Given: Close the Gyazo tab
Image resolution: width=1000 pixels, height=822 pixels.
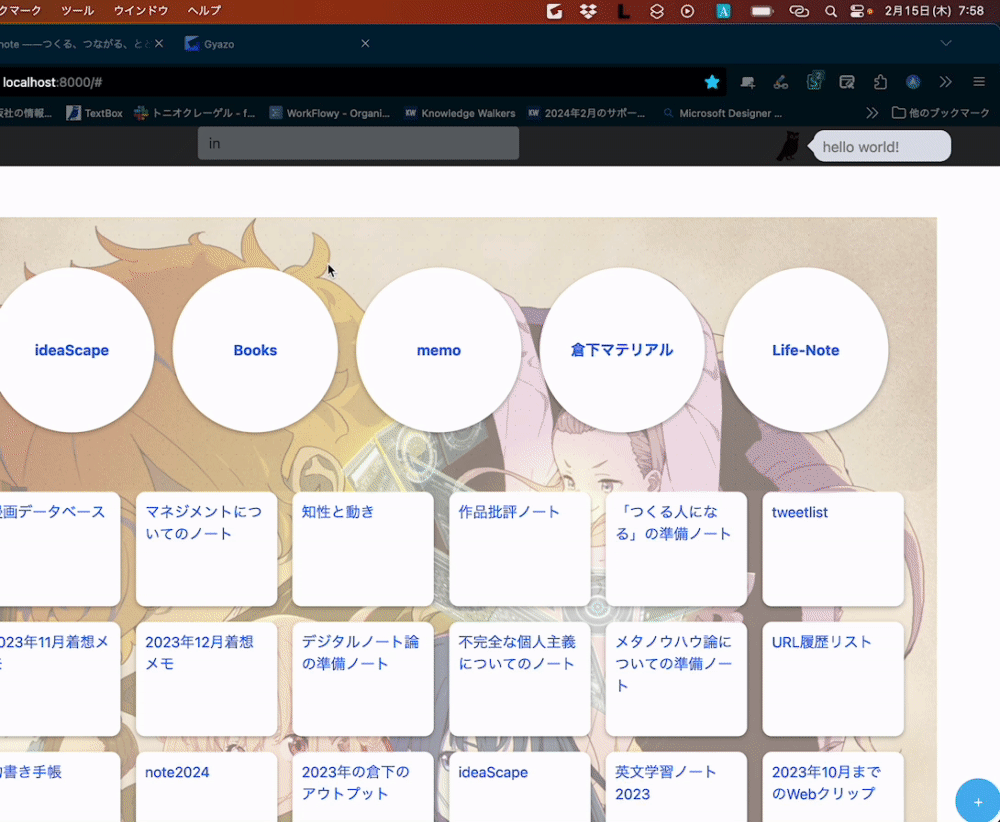Looking at the screenshot, I should (365, 43).
